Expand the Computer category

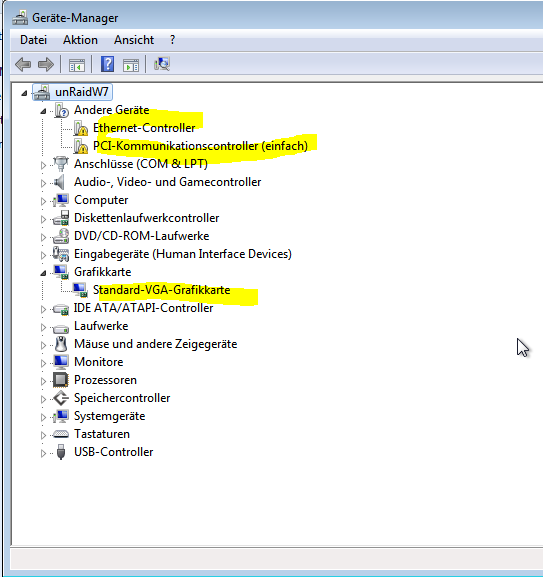(x=43, y=201)
